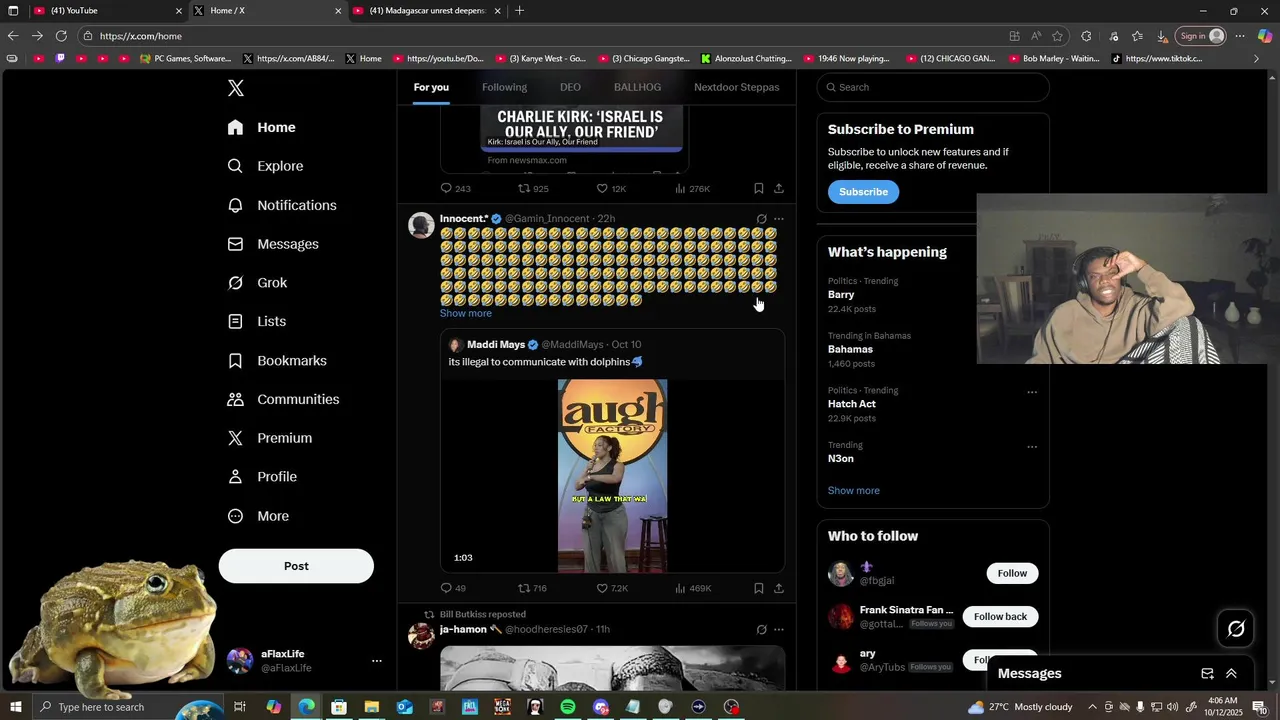Reply to Innocent post with 49 replies
The height and width of the screenshot is (720, 1280).
click(453, 589)
